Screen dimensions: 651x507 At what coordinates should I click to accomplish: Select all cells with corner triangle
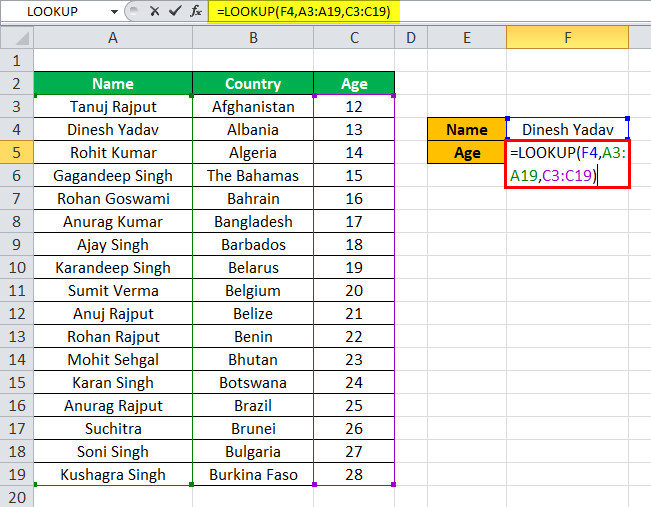click(x=17, y=38)
